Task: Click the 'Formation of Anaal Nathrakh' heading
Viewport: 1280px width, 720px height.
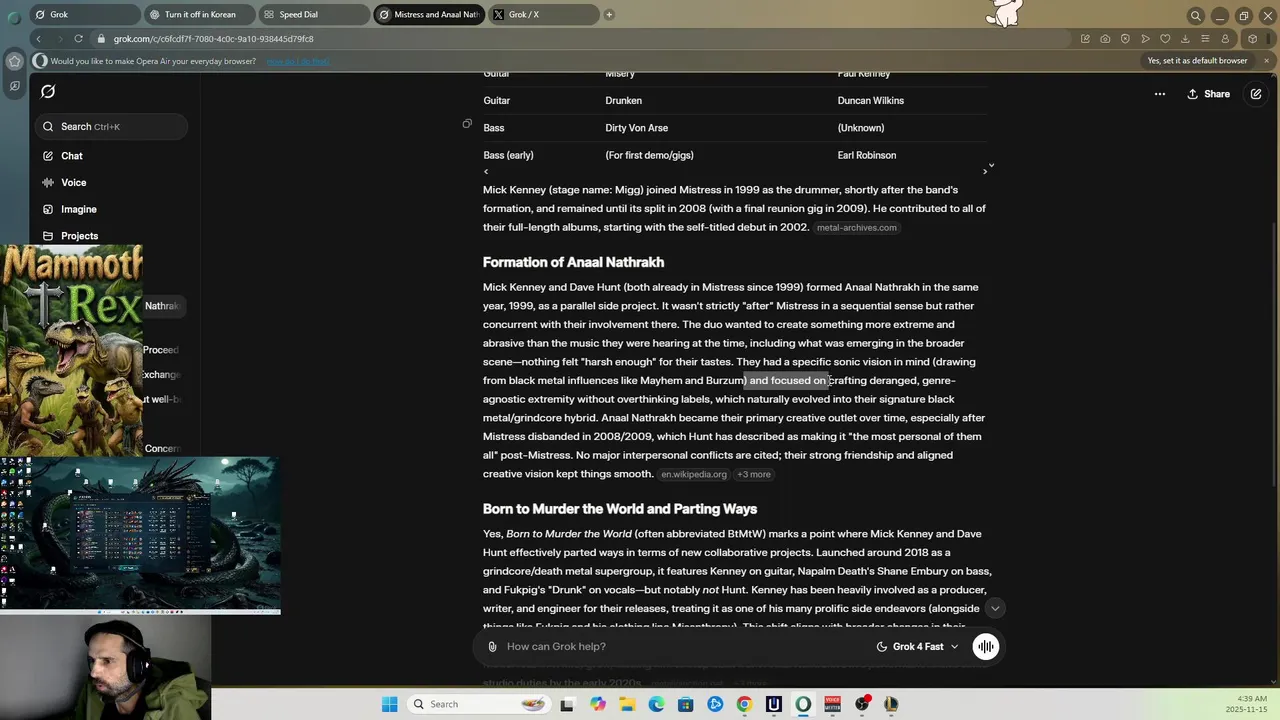Action: tap(573, 263)
